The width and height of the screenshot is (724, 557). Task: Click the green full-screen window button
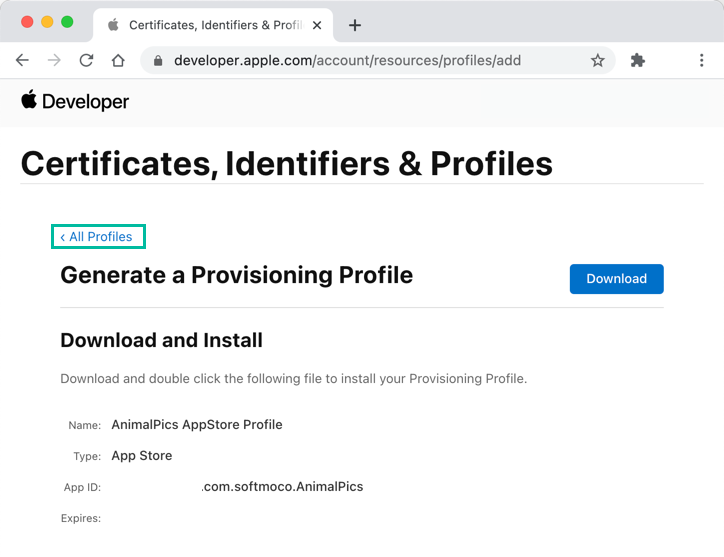[67, 22]
